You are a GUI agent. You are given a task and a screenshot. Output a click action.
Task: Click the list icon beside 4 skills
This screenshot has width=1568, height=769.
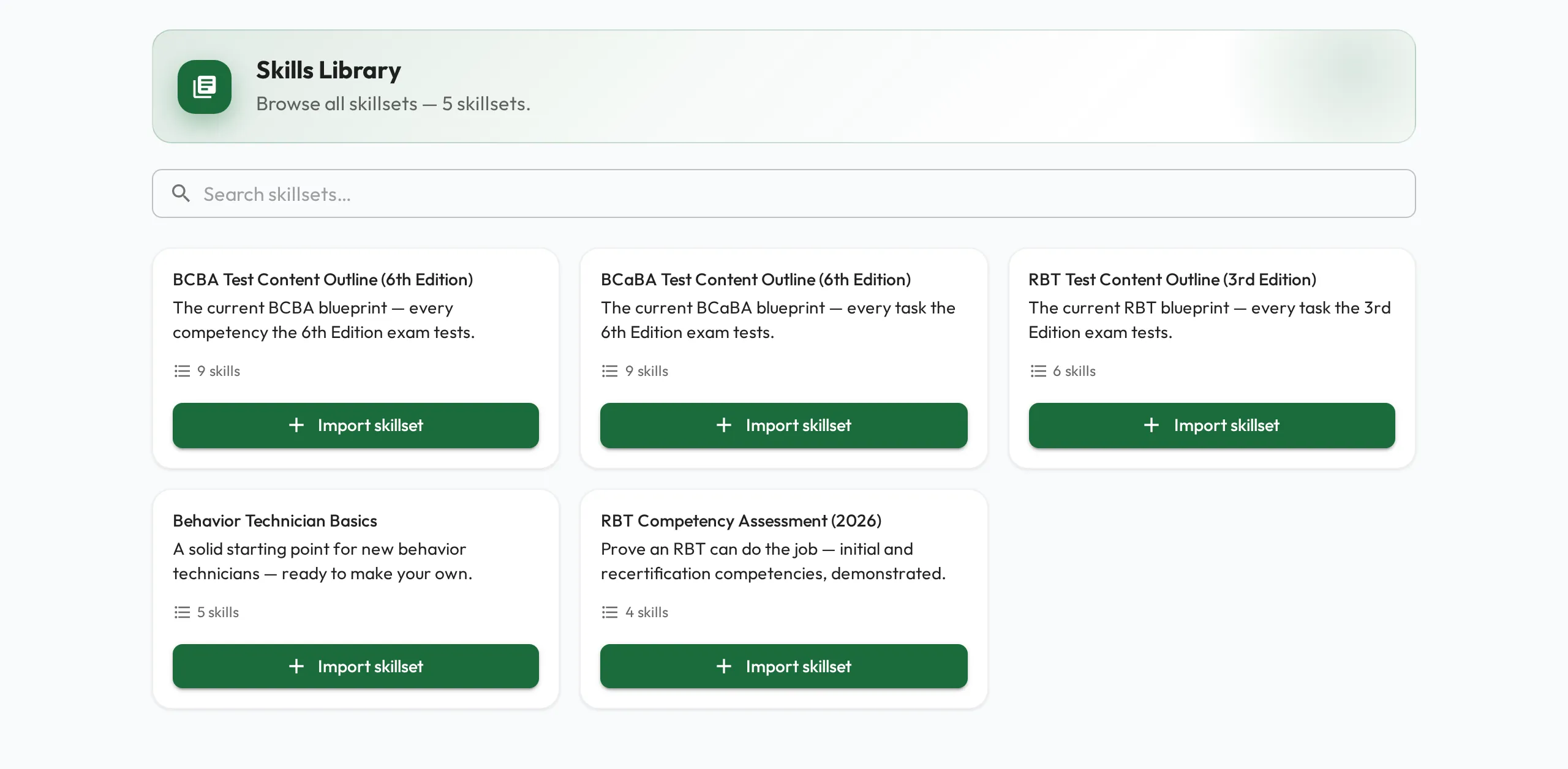point(609,612)
